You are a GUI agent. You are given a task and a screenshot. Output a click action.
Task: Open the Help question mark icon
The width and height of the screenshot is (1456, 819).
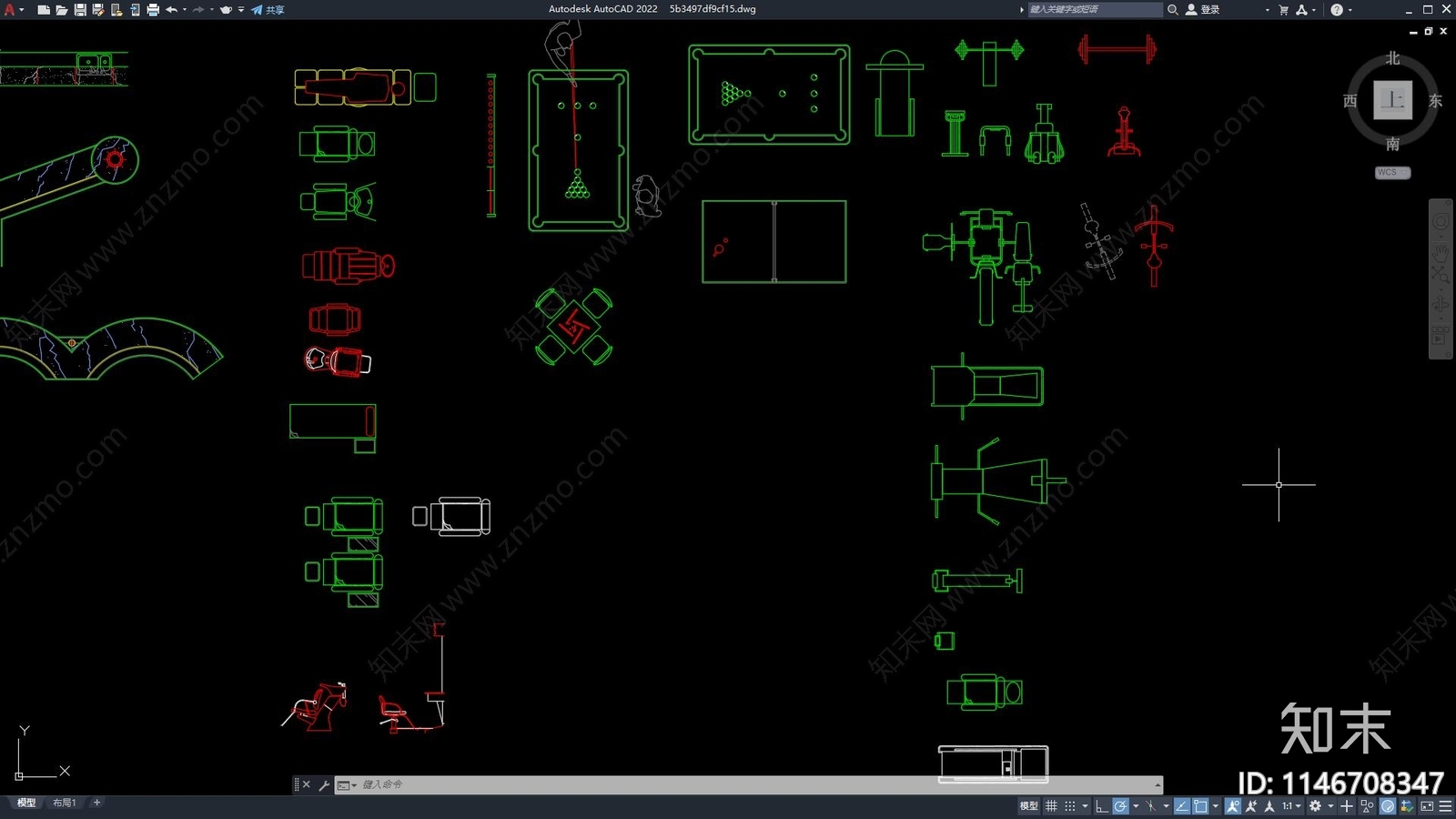click(1337, 10)
